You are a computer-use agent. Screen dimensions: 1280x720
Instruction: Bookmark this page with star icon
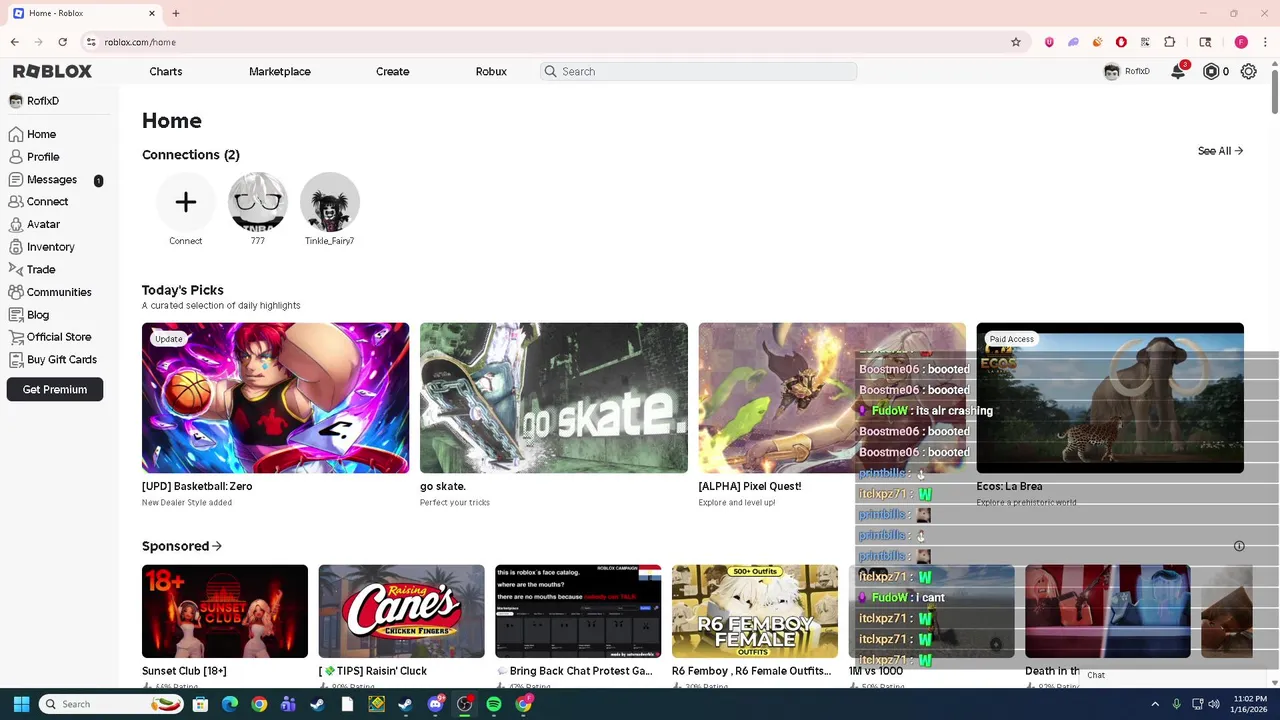point(1016,42)
